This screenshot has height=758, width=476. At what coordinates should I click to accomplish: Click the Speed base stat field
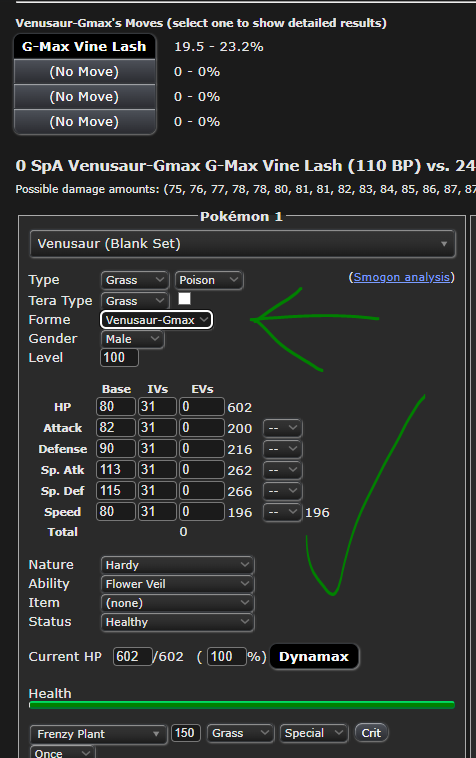tap(116, 511)
